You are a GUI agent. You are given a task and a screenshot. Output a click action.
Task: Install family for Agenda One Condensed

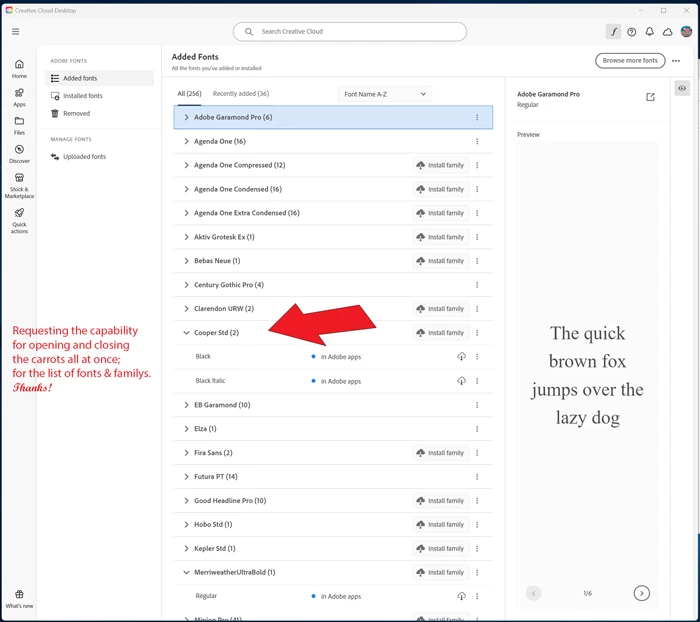[441, 189]
